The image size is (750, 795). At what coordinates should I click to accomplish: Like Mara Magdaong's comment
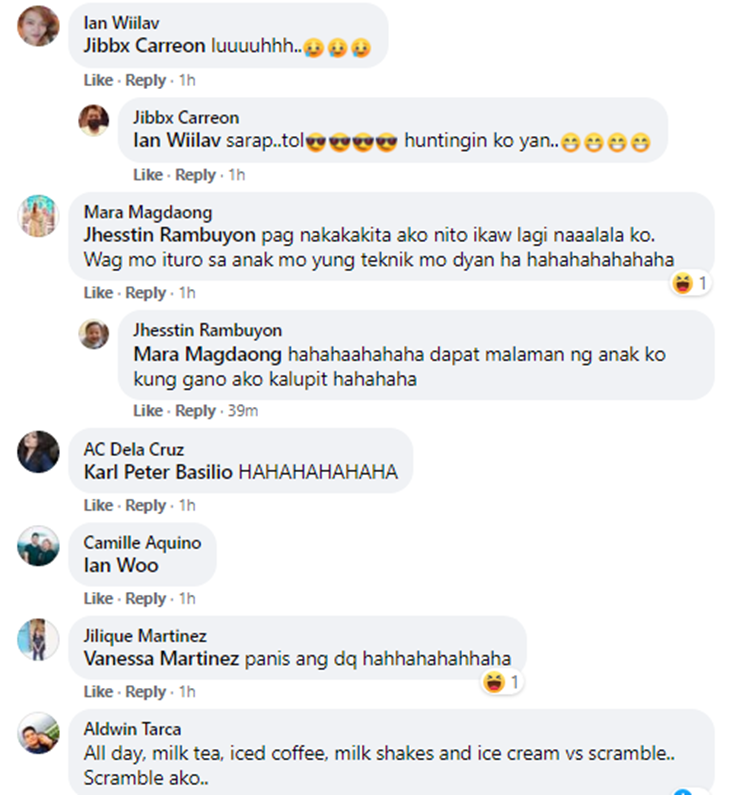(x=98, y=293)
